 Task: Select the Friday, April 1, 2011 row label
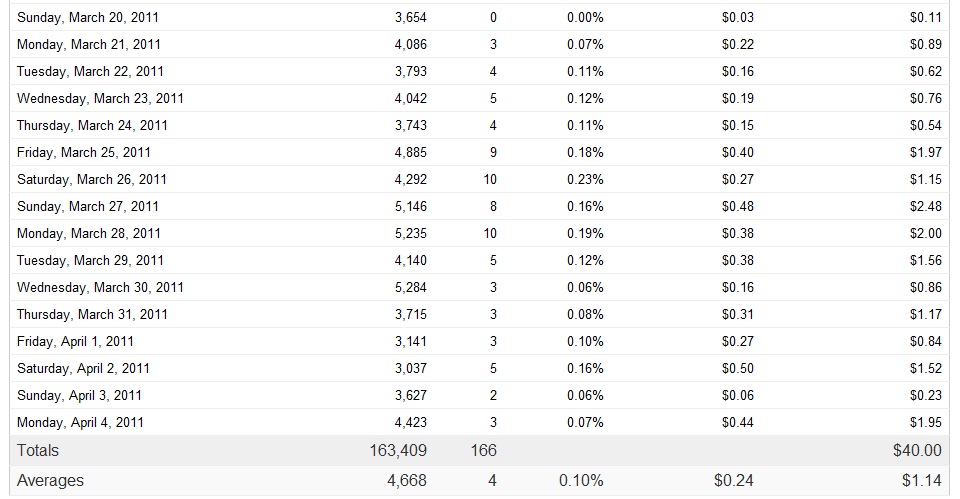(x=76, y=342)
